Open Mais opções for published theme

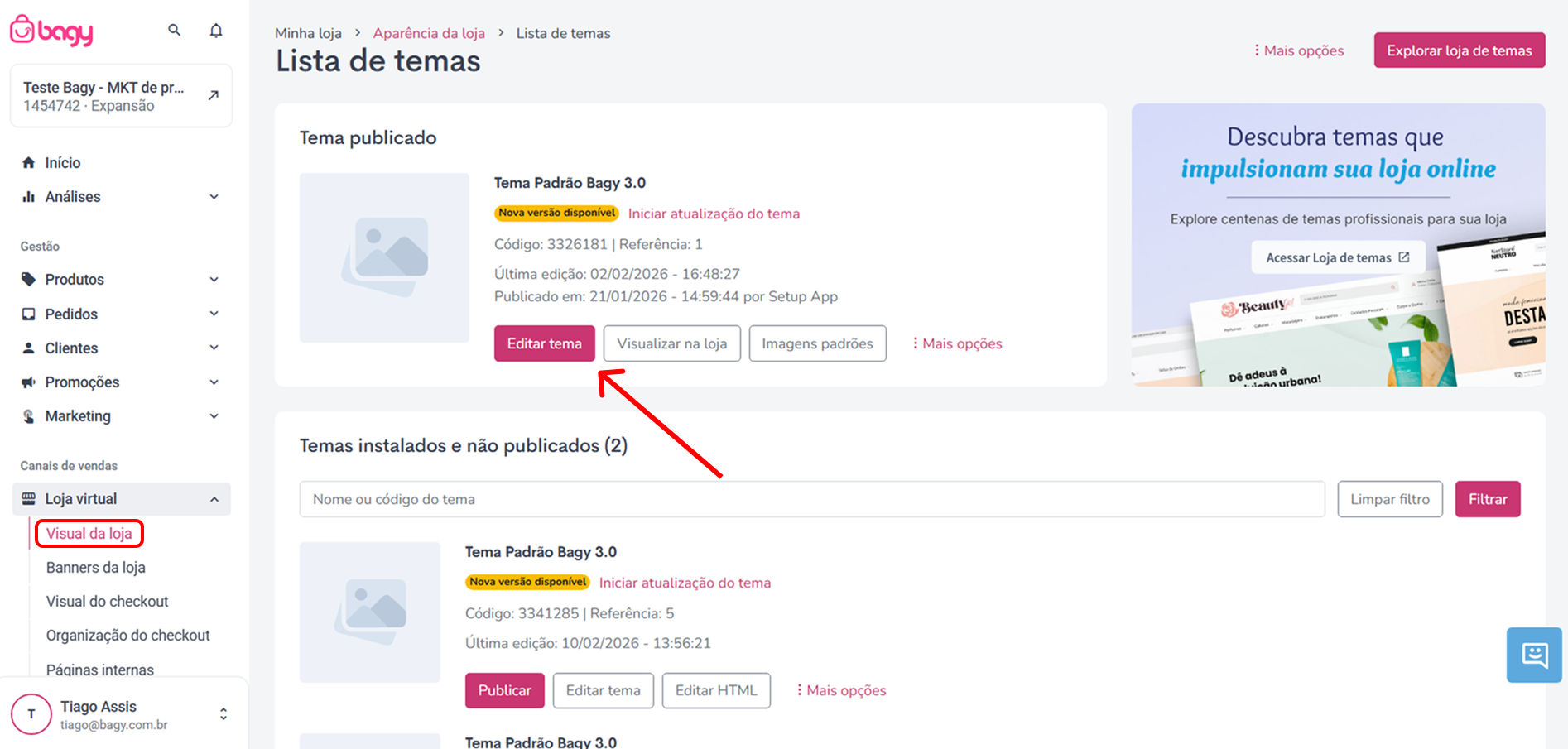point(957,343)
